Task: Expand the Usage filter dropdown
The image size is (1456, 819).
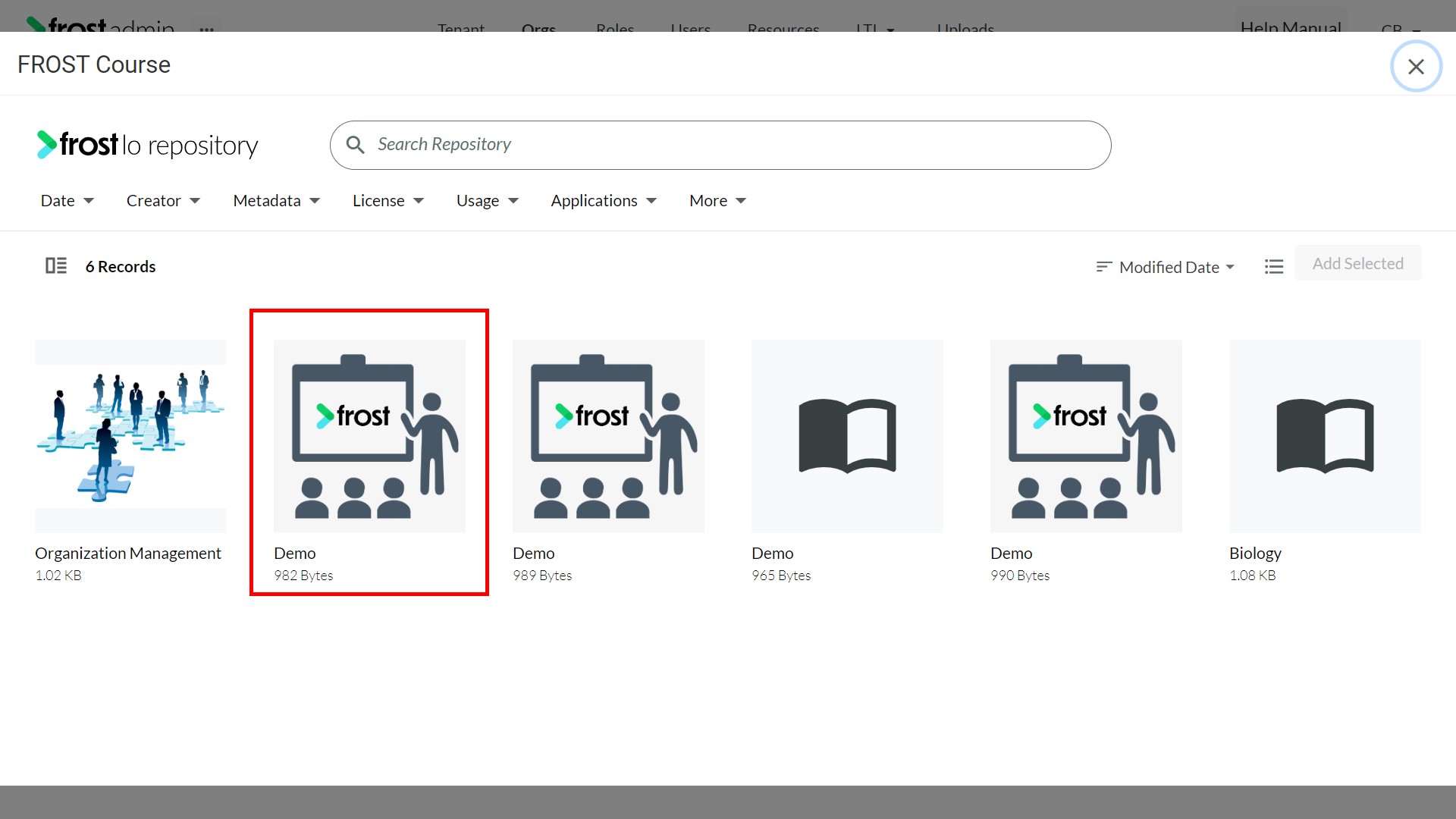Action: coord(487,201)
